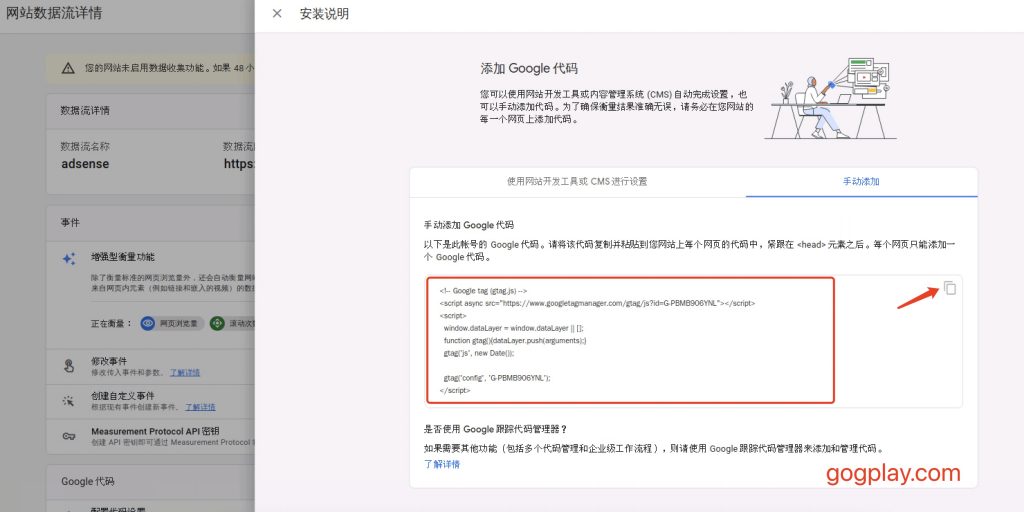Viewport: 1024px width, 512px height.
Task: Click the 网站数据流详情 page title
Action: click(54, 13)
